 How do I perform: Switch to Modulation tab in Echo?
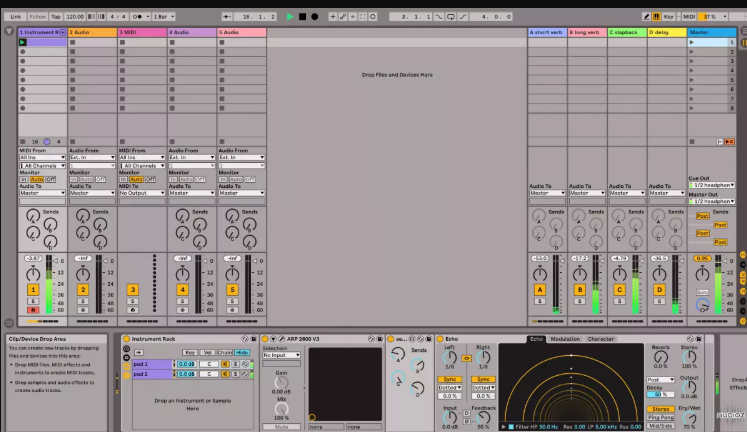coord(565,339)
